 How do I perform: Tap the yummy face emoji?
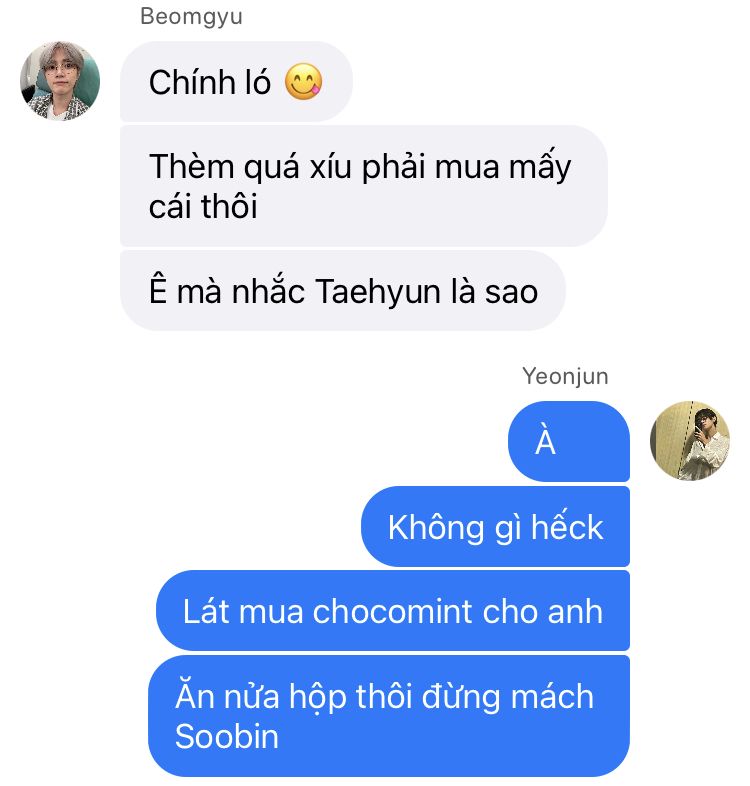click(303, 82)
